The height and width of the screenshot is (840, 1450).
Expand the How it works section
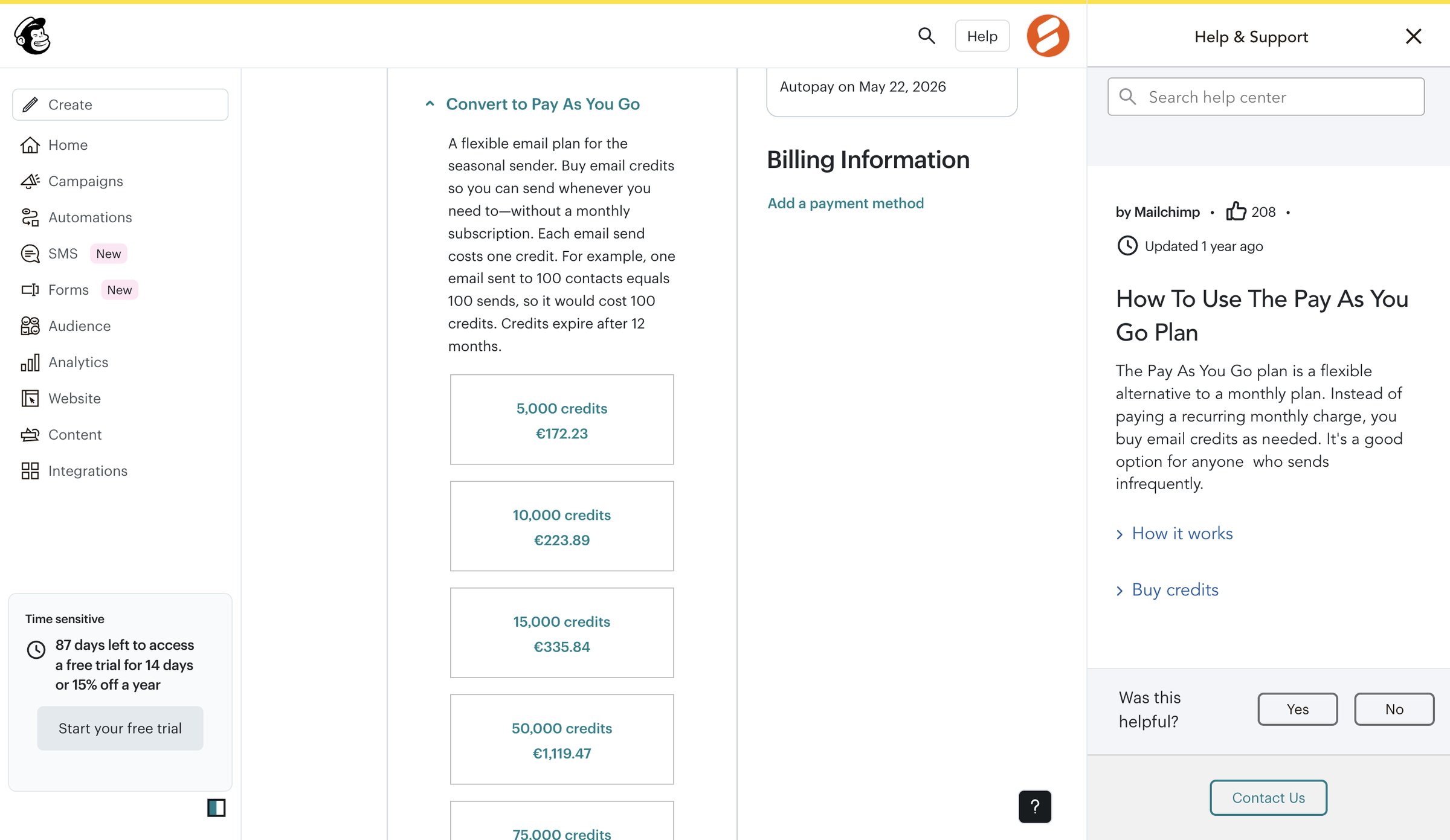tap(1174, 533)
